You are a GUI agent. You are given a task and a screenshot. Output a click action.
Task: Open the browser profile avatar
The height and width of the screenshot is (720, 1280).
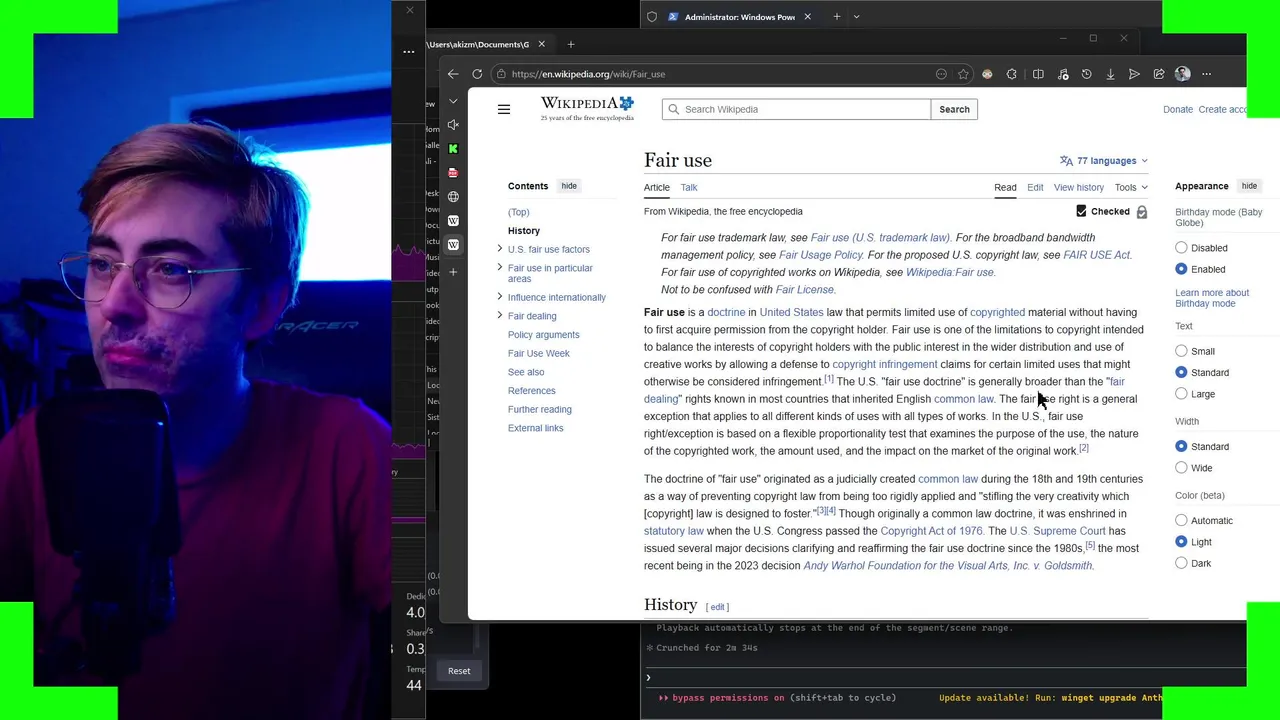click(x=1183, y=74)
